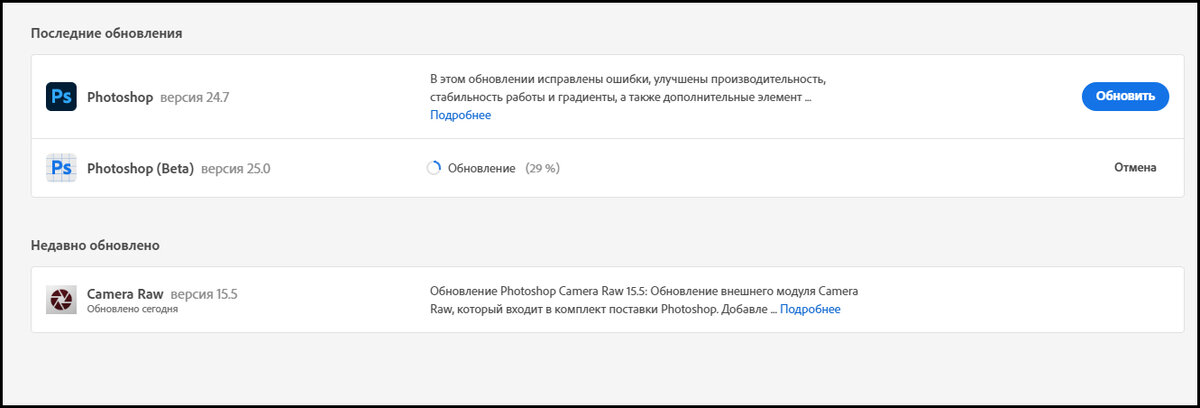Open Подробнее link under Photoshop description

[461, 115]
